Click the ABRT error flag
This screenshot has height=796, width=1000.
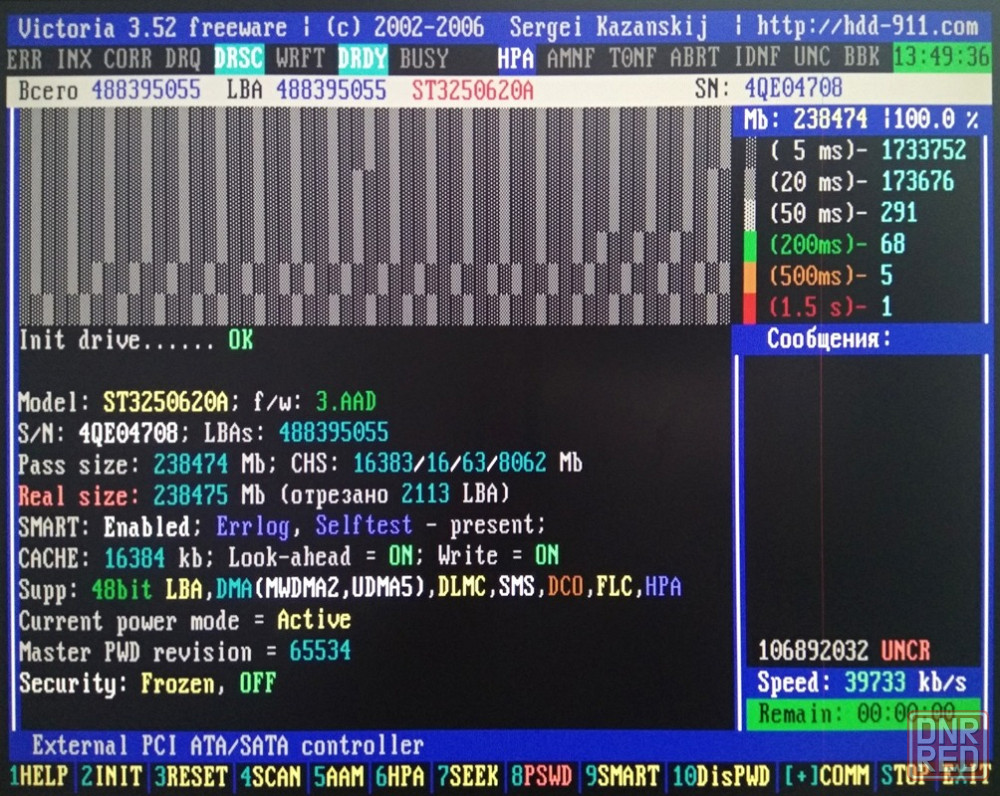[x=695, y=59]
